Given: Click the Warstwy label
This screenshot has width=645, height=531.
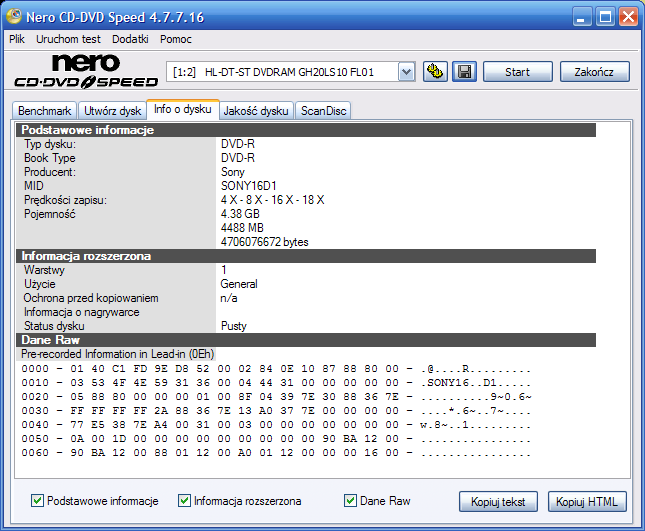Looking at the screenshot, I should pyautogui.click(x=44, y=270).
